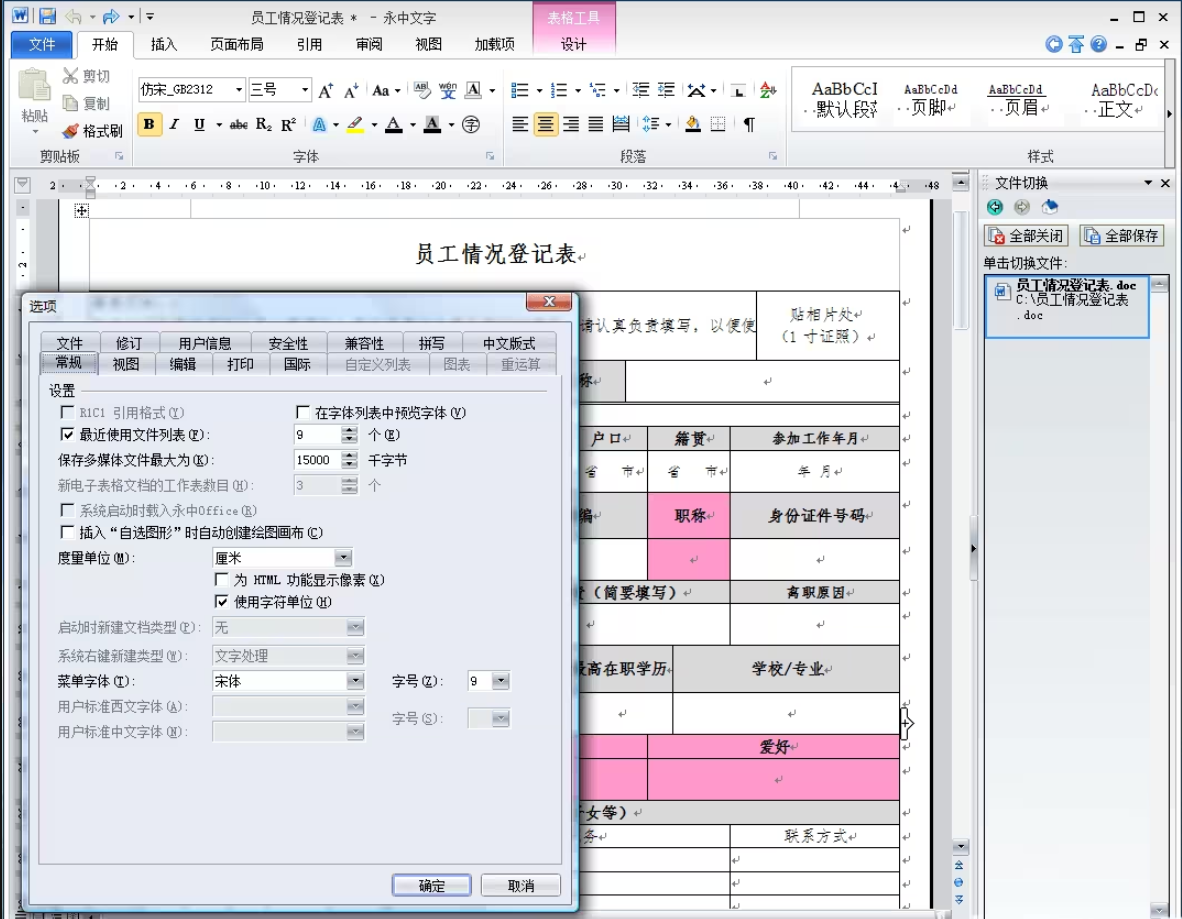Switch to 插入 ribbon tab
Image resolution: width=1182 pixels, height=919 pixels.
(x=164, y=44)
